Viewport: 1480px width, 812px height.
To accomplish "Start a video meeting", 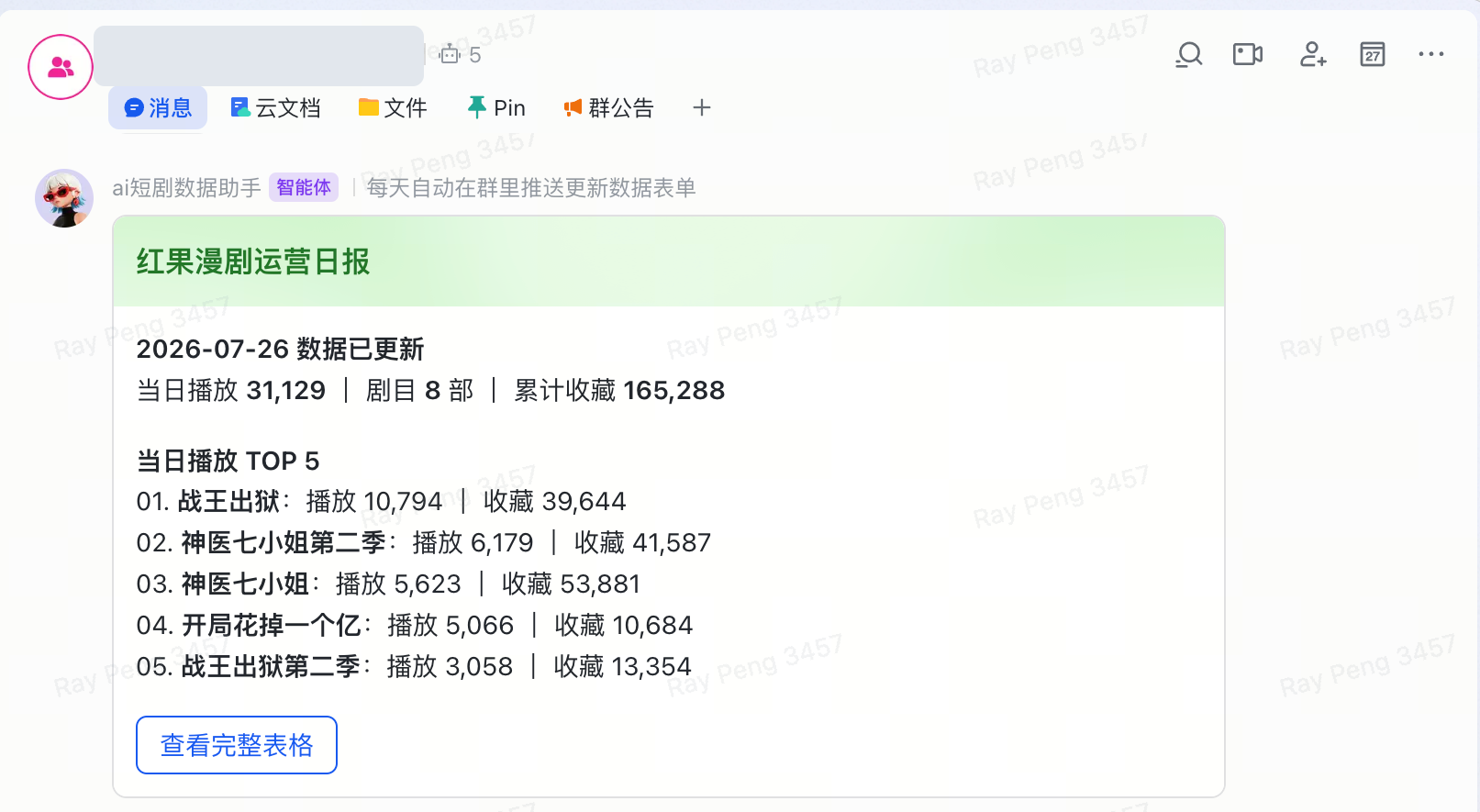I will pos(1248,55).
